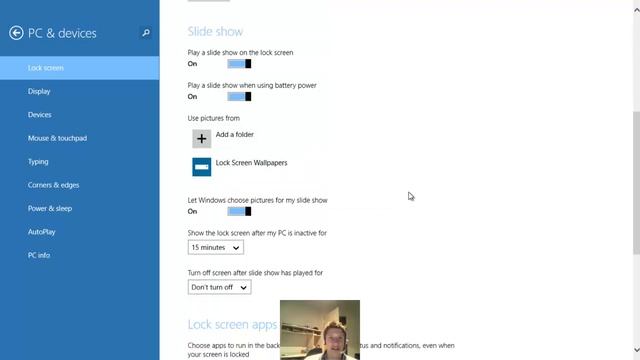This screenshot has height=360, width=640.
Task: Click the Lock screen apps heading
Action: [x=232, y=324]
